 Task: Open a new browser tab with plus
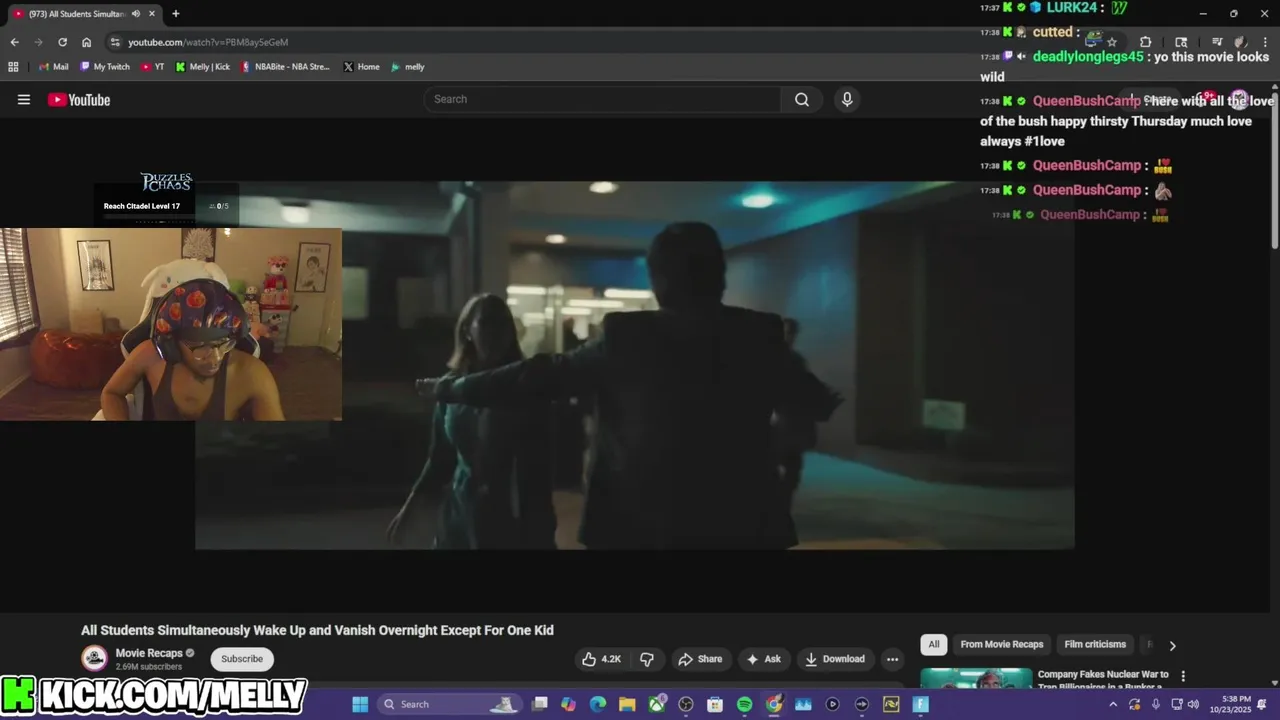coord(176,14)
